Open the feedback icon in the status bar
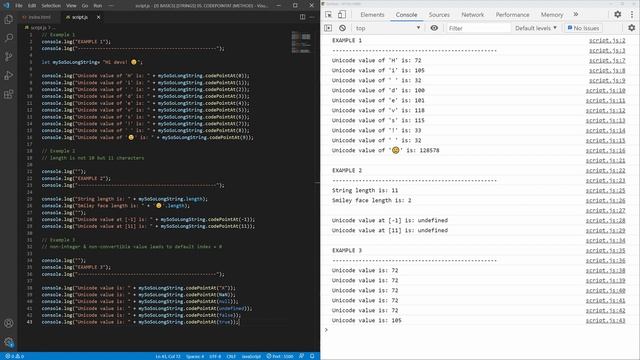The width and height of the screenshot is (640, 360). [302, 356]
